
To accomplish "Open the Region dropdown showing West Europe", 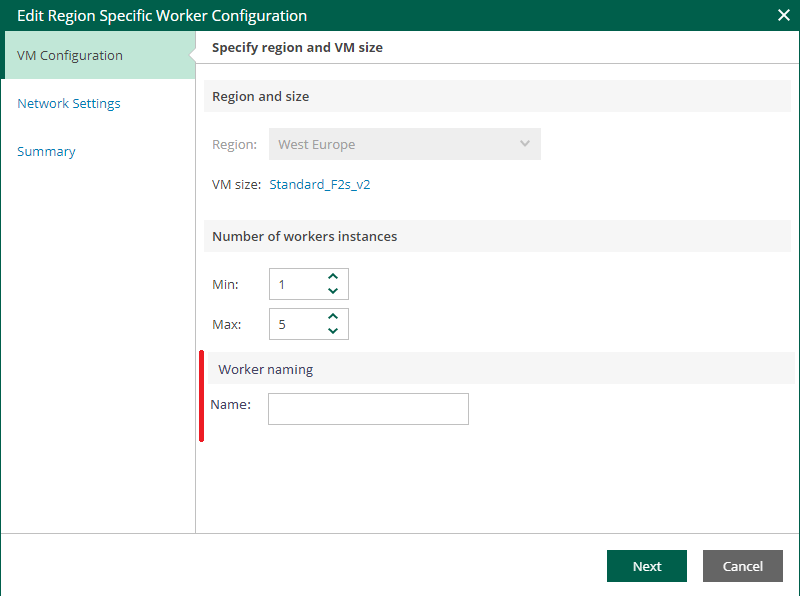I will [x=405, y=144].
